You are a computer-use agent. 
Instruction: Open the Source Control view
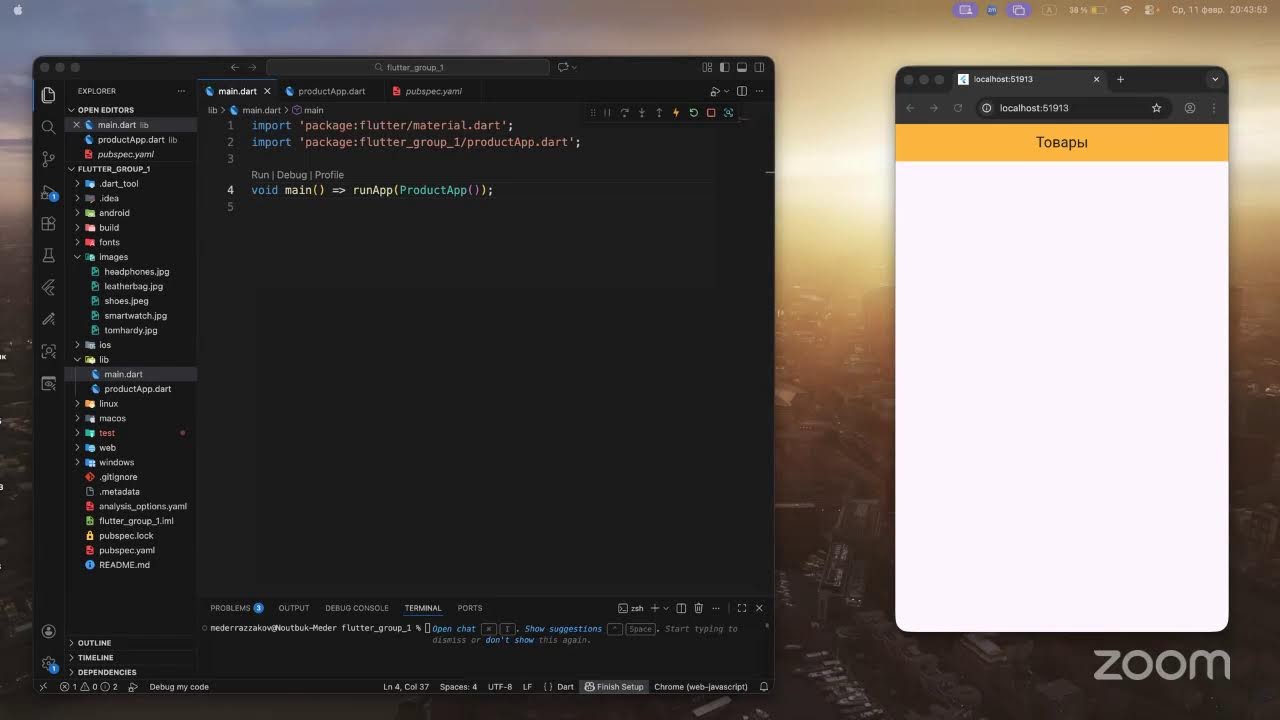pos(48,159)
